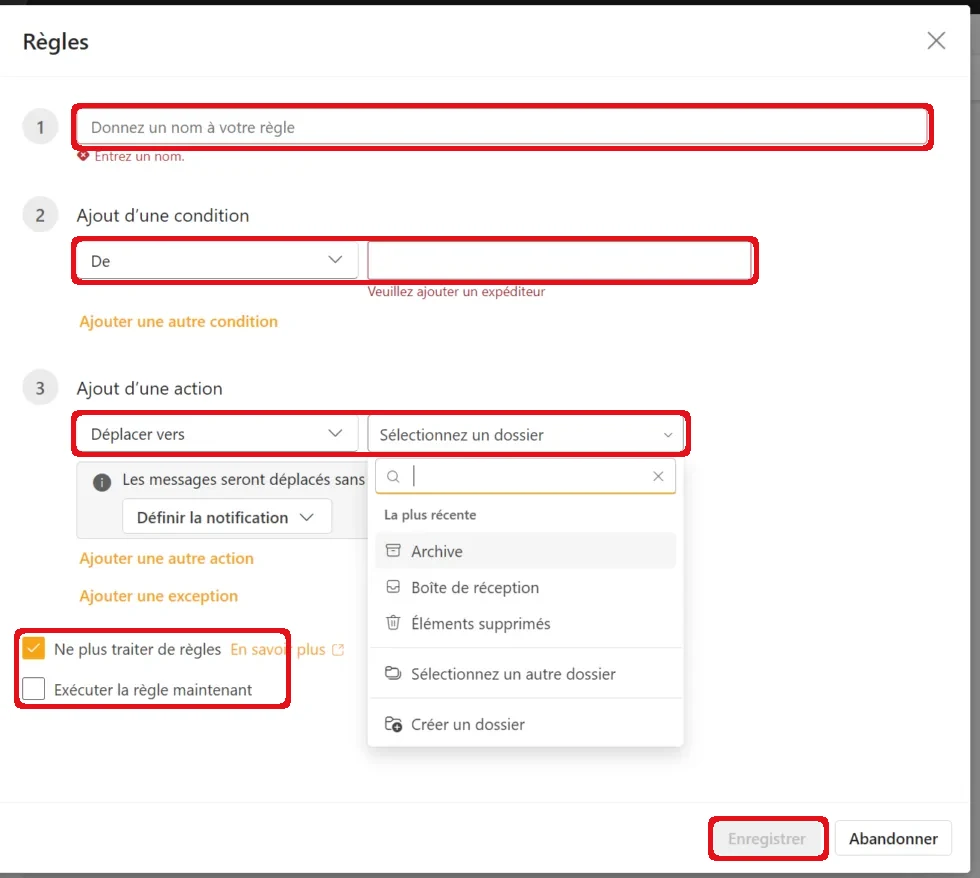Click 'Ajouter une autre action' link
This screenshot has width=980, height=878.
(166, 558)
